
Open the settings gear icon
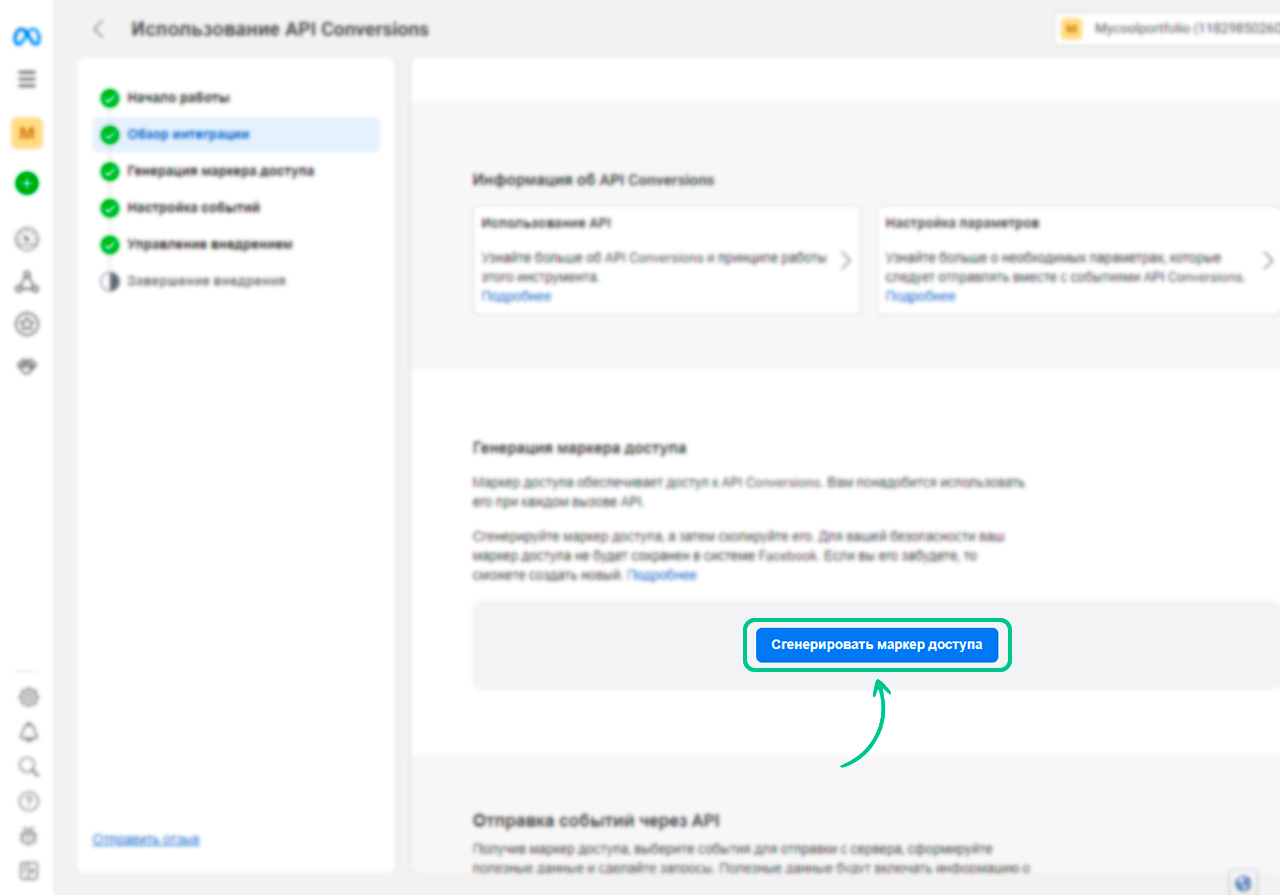coord(29,697)
